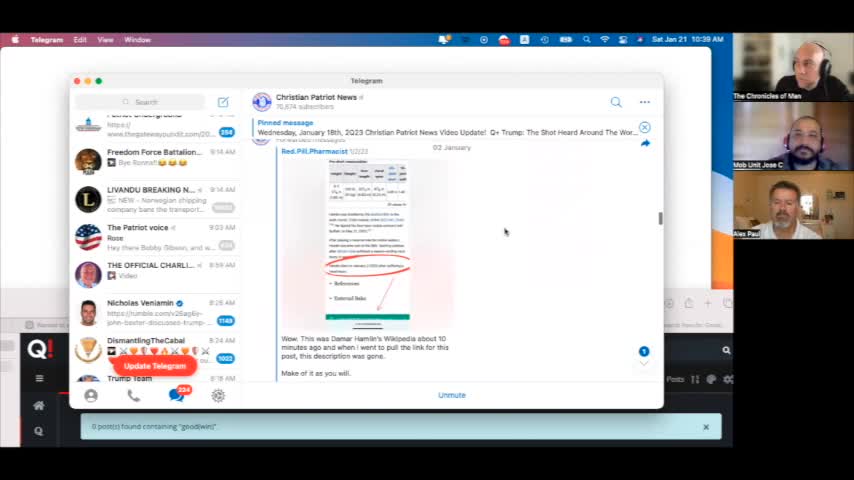Viewport: 854px width, 480px height.
Task: Click the Red.Pill.Pharmacist sender link
Action: click(x=314, y=151)
